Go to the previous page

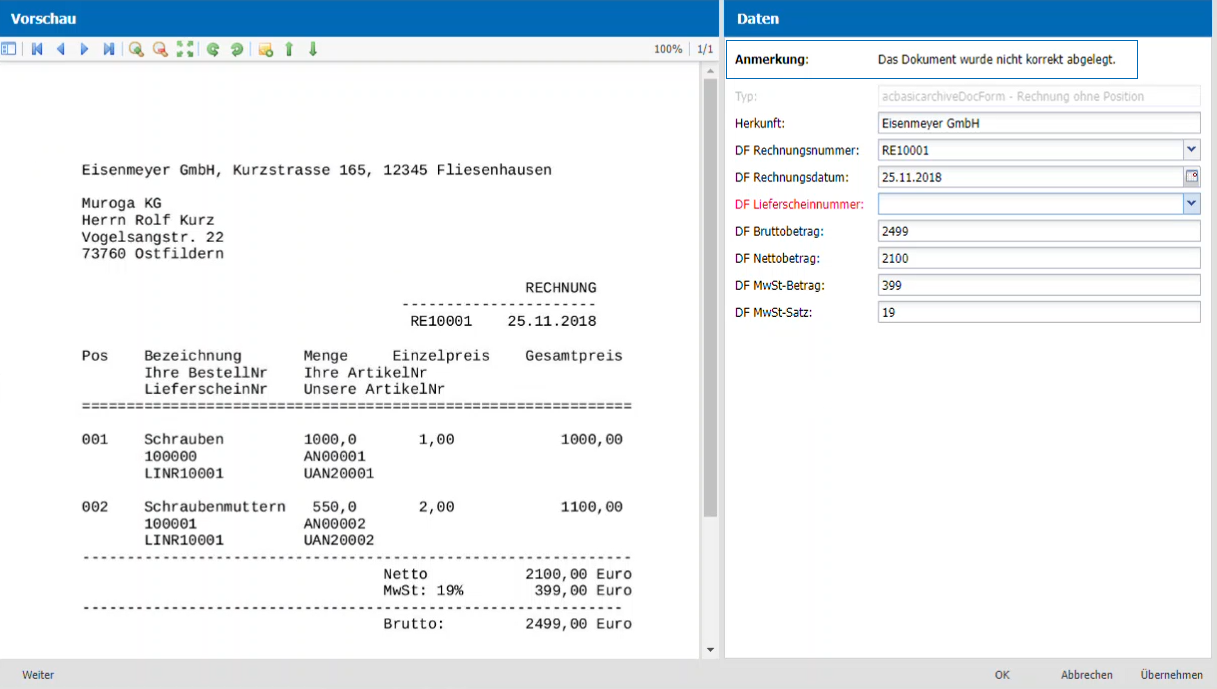click(x=60, y=49)
